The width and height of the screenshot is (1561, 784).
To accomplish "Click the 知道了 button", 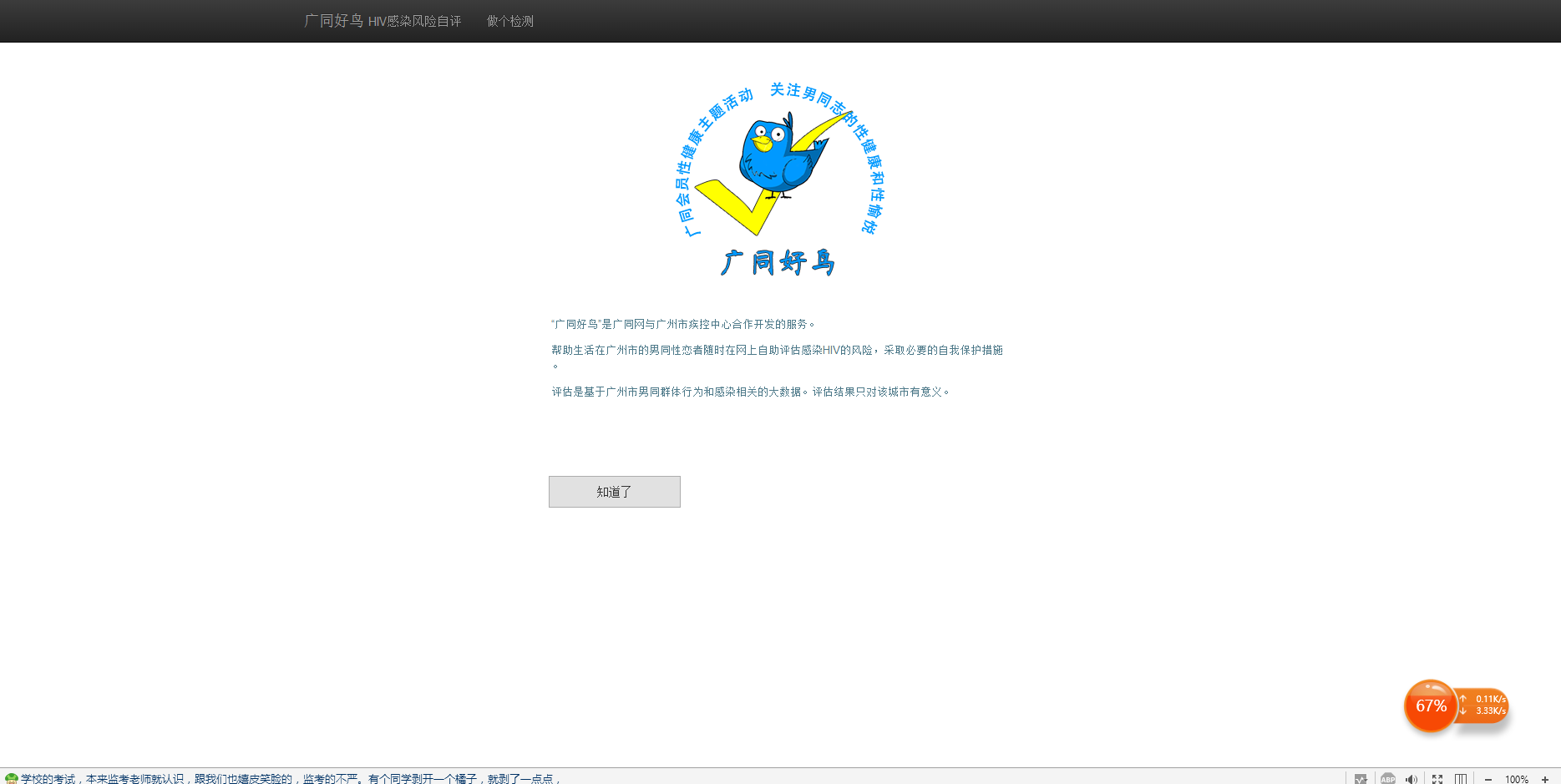I will click(614, 492).
